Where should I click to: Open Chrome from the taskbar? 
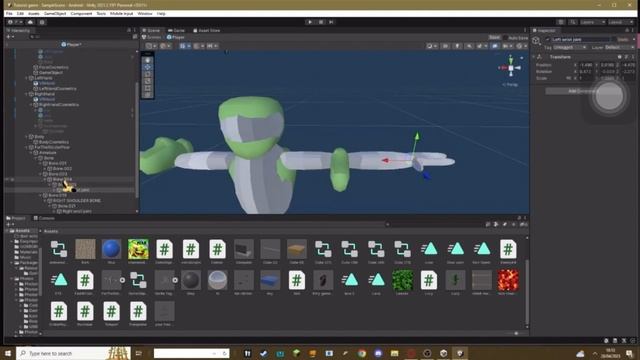click(x=362, y=353)
